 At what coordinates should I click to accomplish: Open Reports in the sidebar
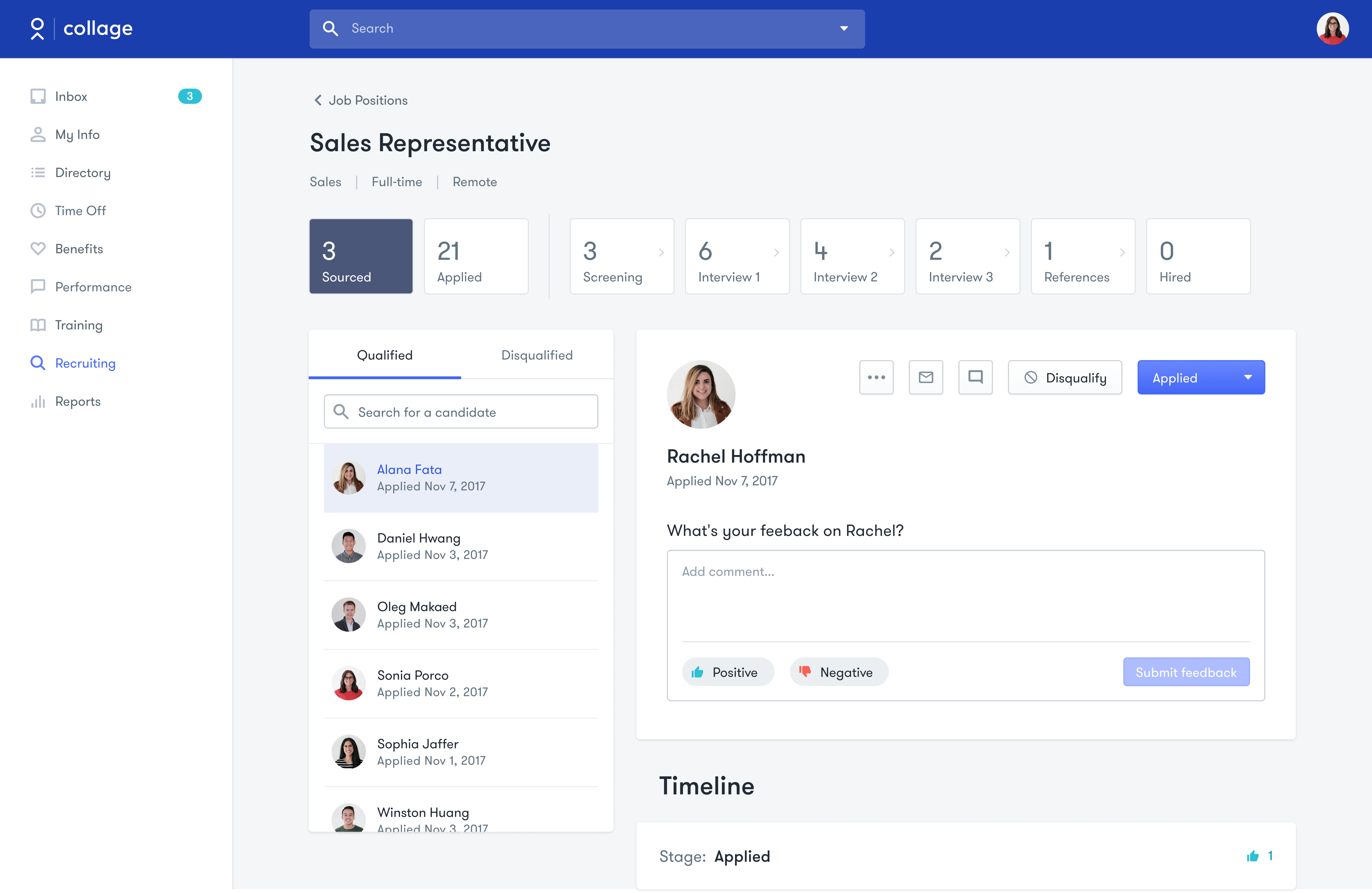(x=78, y=401)
